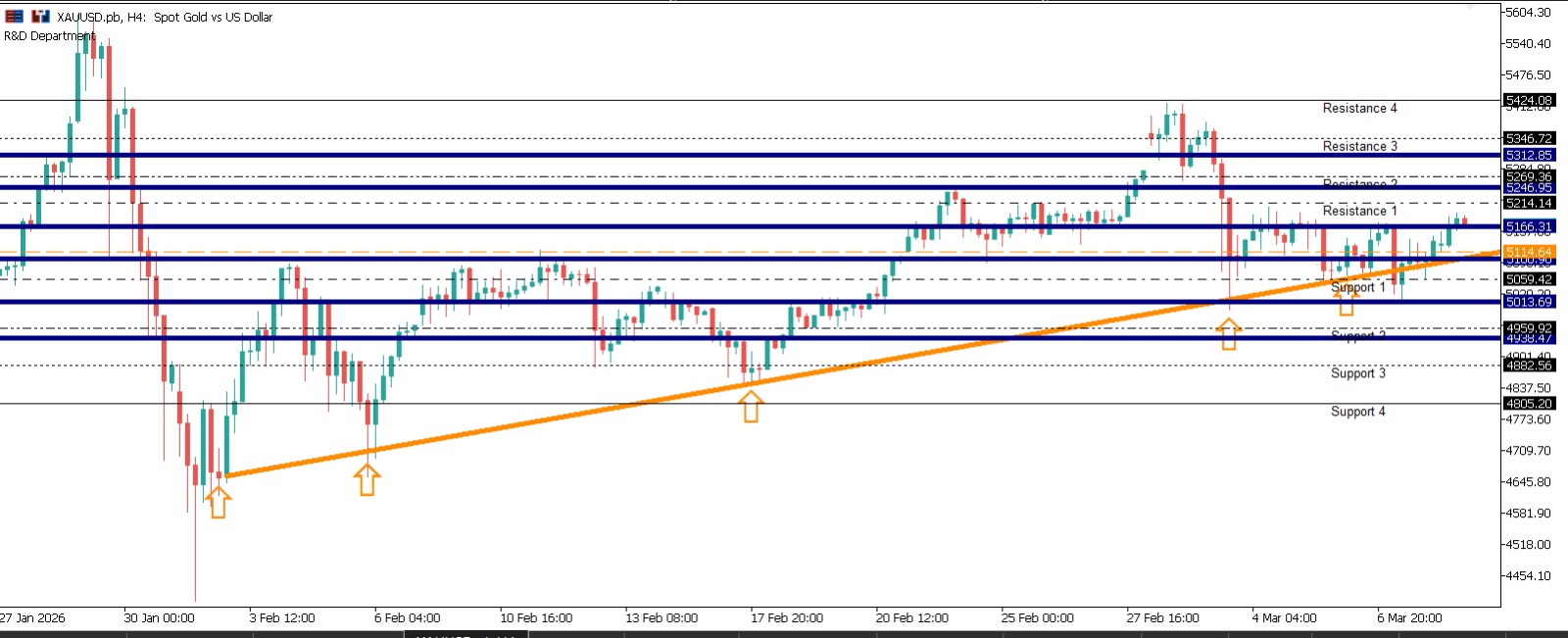The image size is (1568, 638).
Task: Click the 5059.42 price tag
Action: pyautogui.click(x=1529, y=279)
